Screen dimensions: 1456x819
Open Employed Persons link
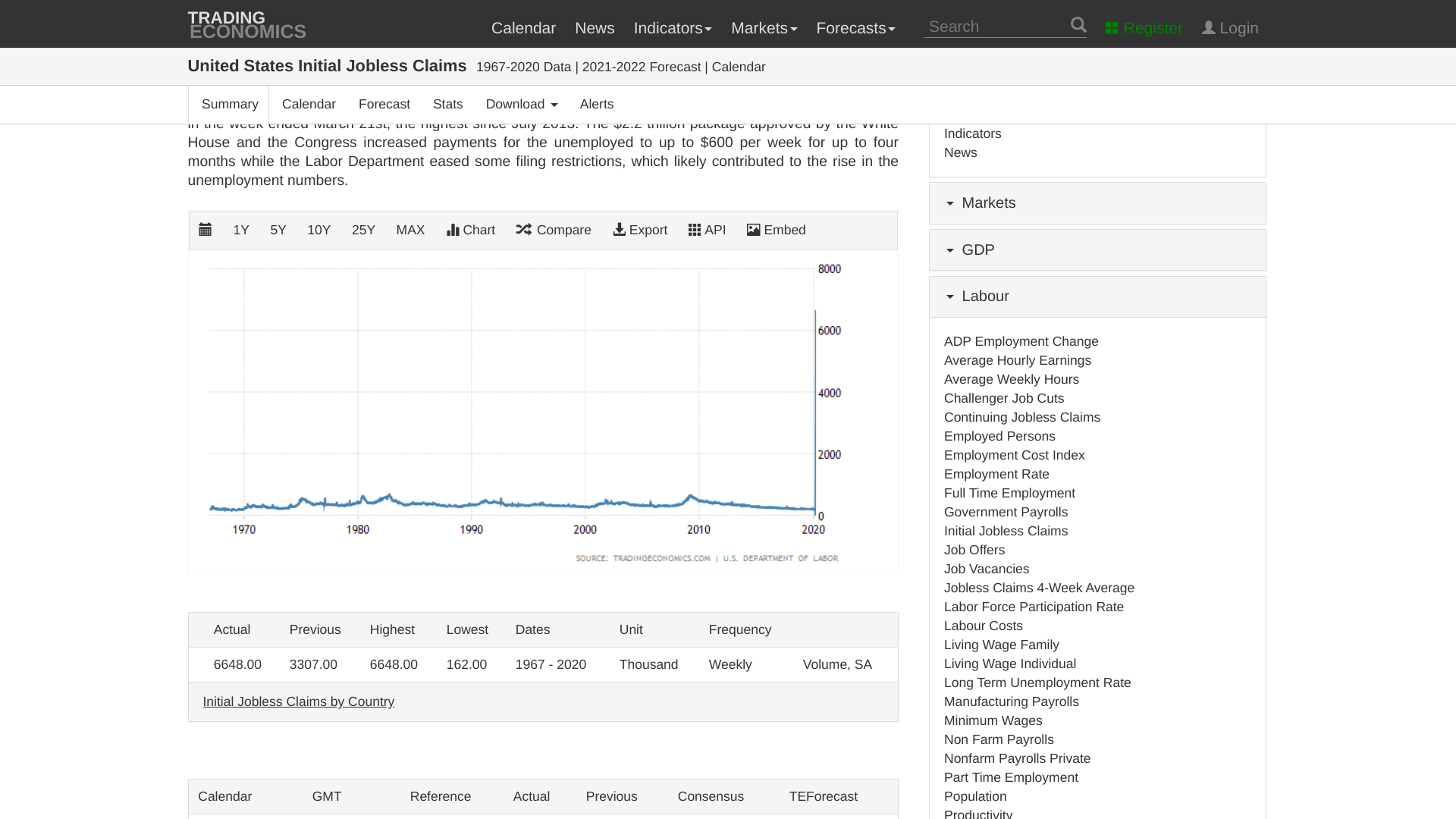pyautogui.click(x=999, y=436)
